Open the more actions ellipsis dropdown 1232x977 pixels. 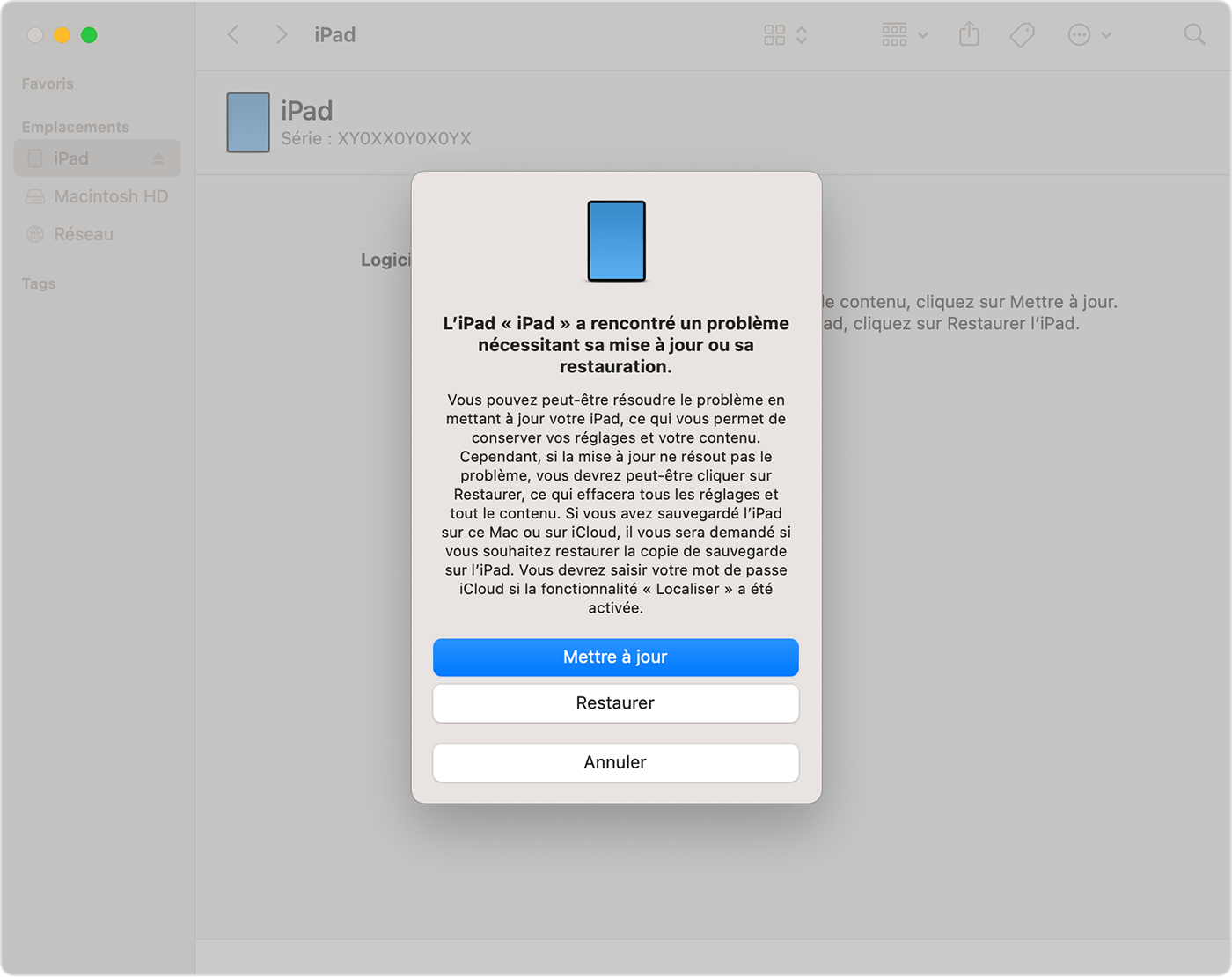point(1089,35)
